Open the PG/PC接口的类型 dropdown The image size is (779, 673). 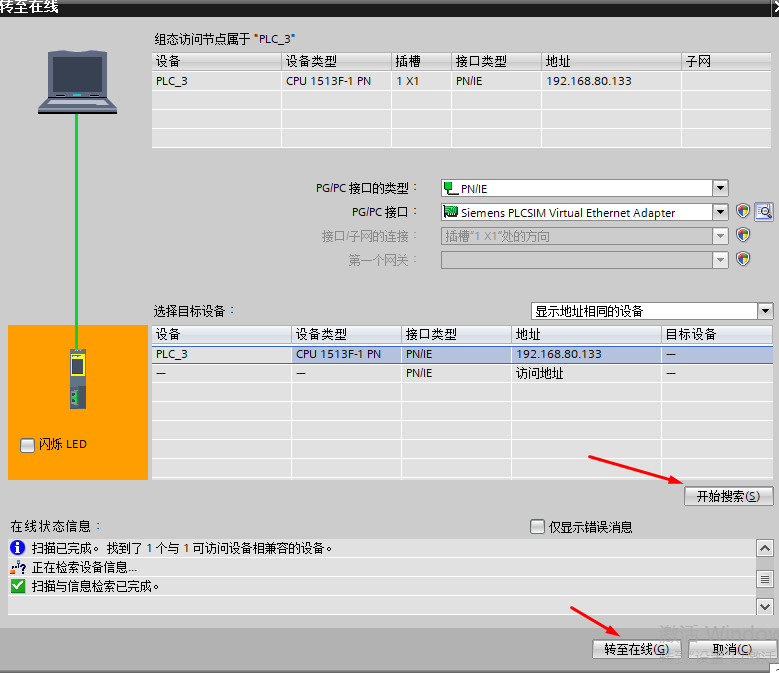pos(720,188)
